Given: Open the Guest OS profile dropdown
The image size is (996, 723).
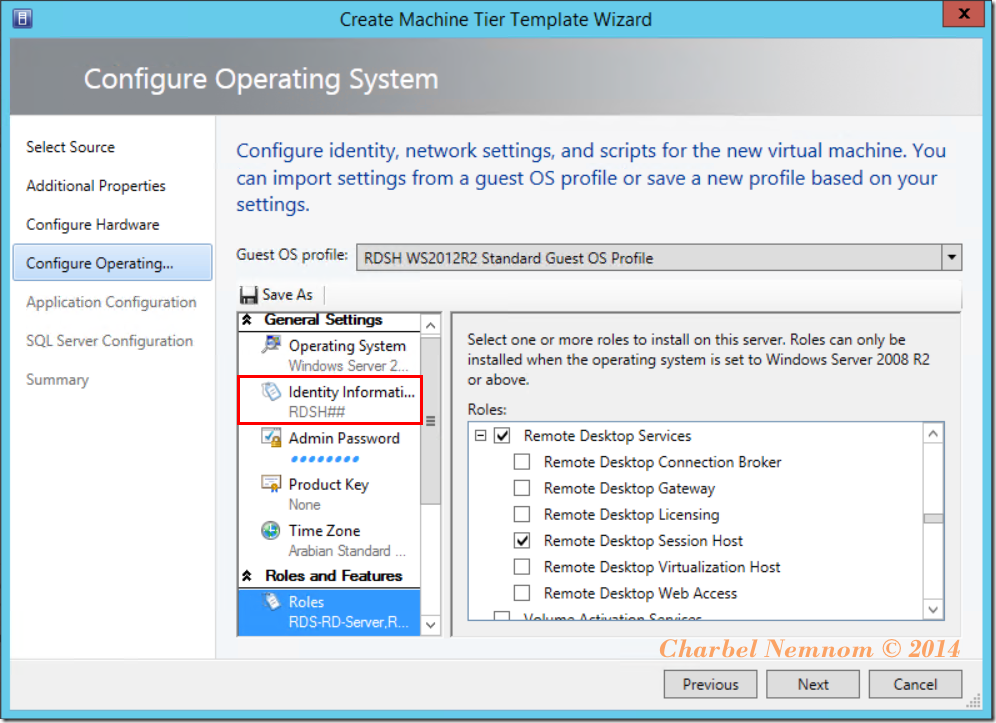Looking at the screenshot, I should tap(951, 257).
